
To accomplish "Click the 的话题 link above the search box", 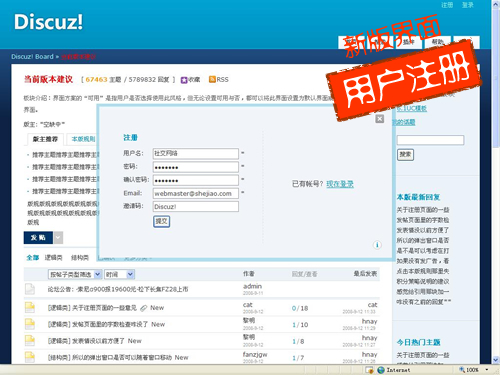I will click(x=403, y=122).
